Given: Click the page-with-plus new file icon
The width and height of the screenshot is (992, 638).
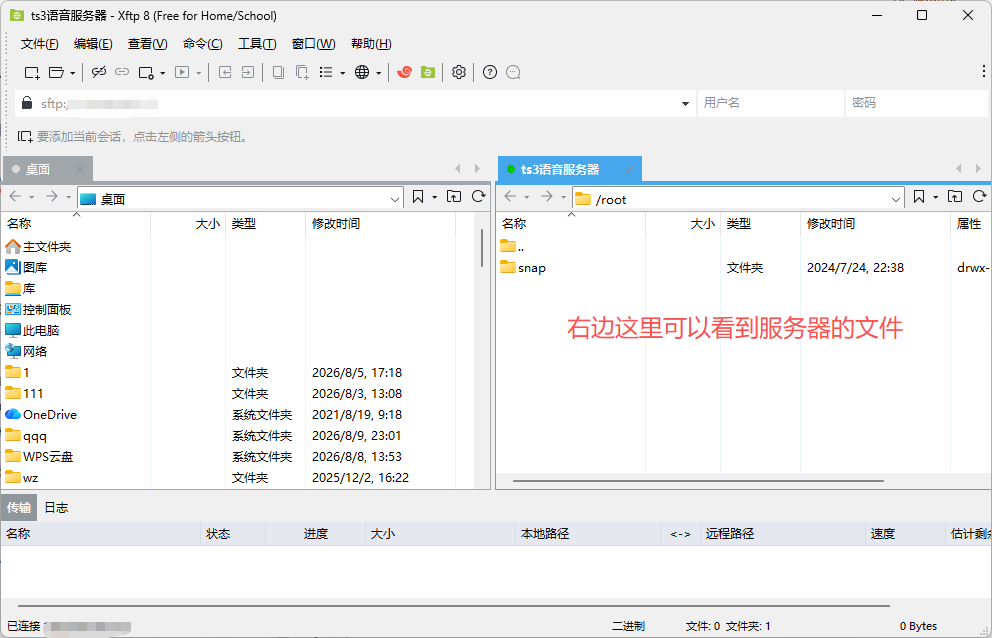Looking at the screenshot, I should click(x=302, y=72).
